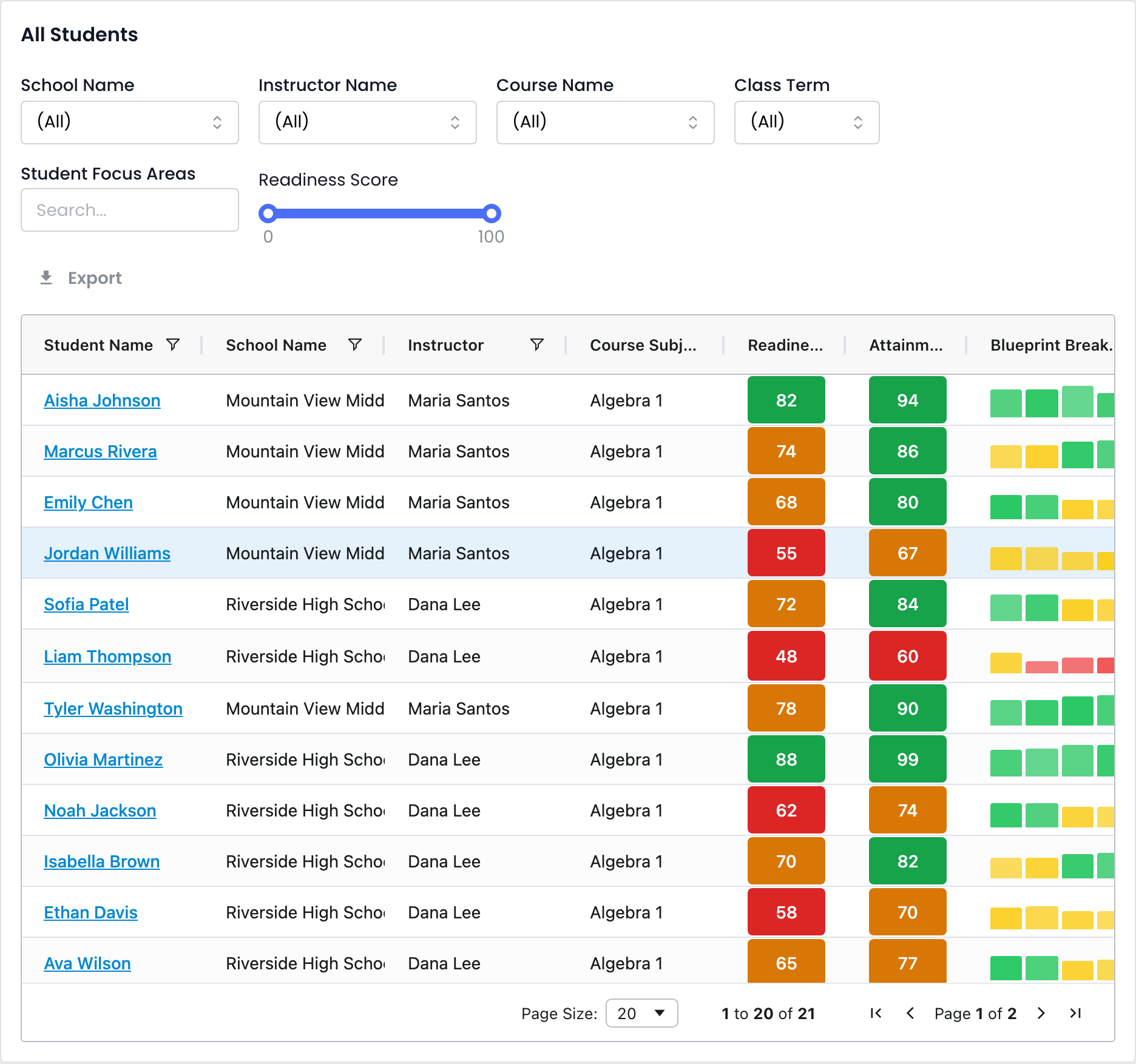Change the Page Size dropdown value
This screenshot has width=1136, height=1064.
click(642, 1013)
